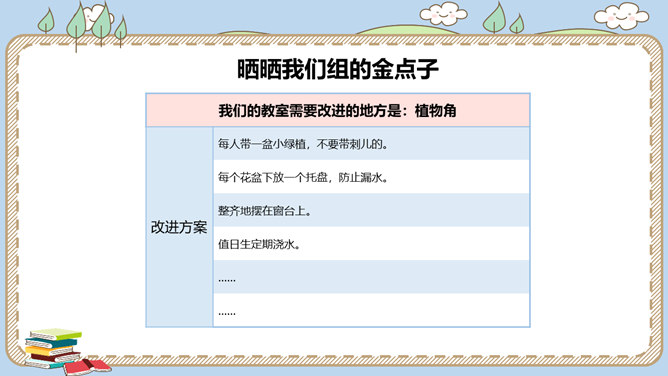Click the slide title 晒晒我们组的金点子
This screenshot has height=376, width=668.
338,69
